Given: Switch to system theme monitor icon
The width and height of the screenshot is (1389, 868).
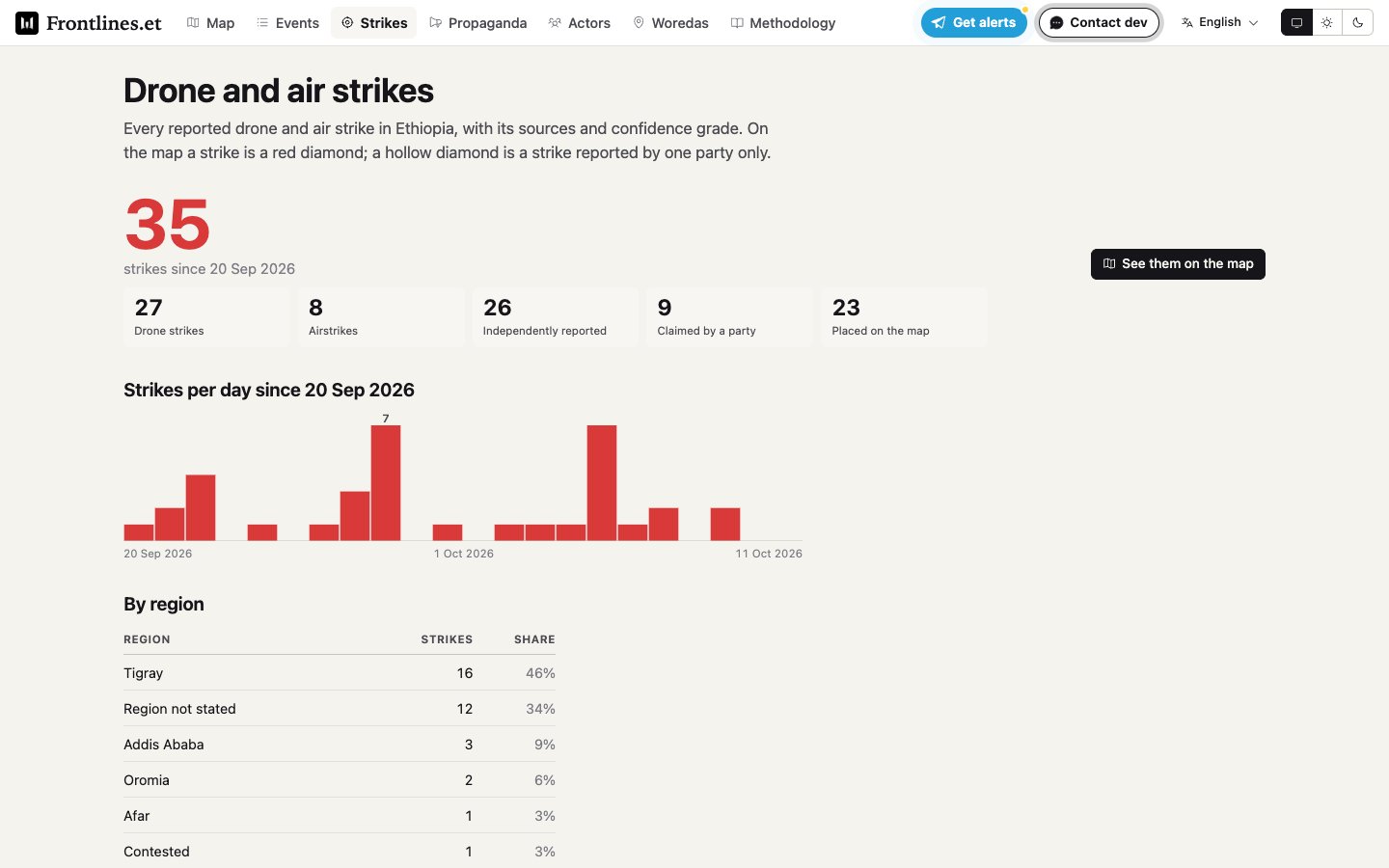Looking at the screenshot, I should pyautogui.click(x=1296, y=22).
